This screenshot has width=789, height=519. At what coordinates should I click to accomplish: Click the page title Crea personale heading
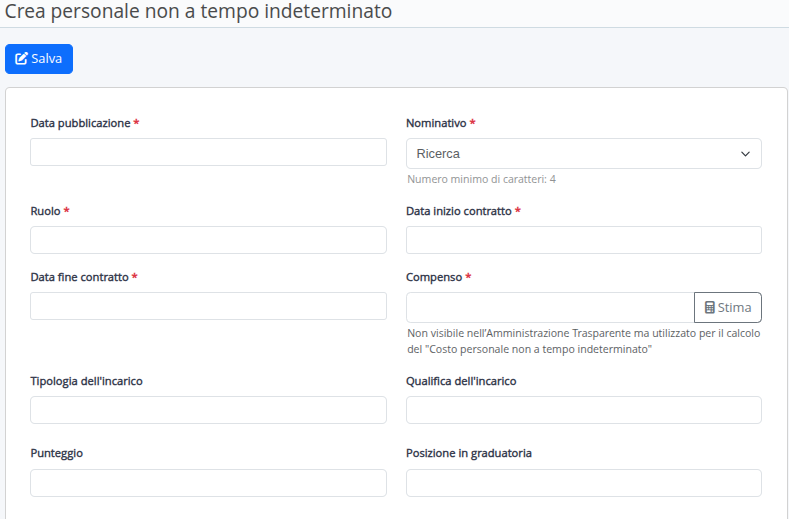tap(198, 12)
